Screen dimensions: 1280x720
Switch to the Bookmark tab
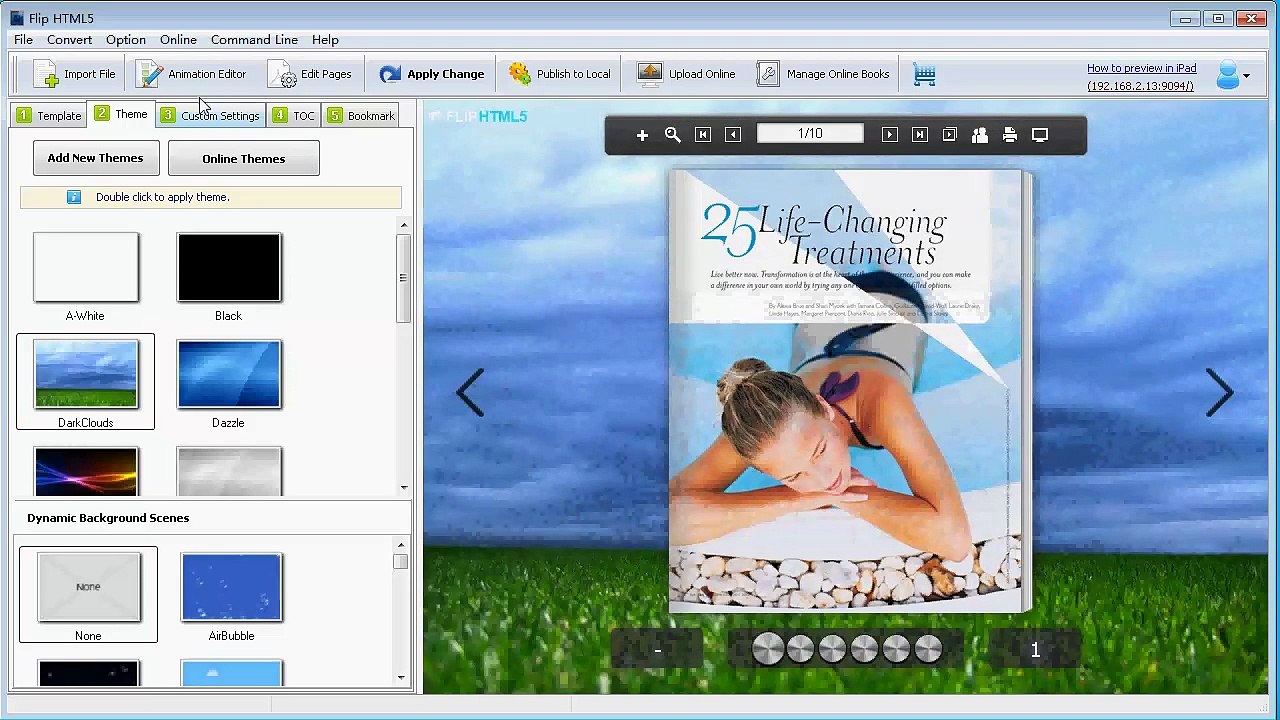point(361,116)
